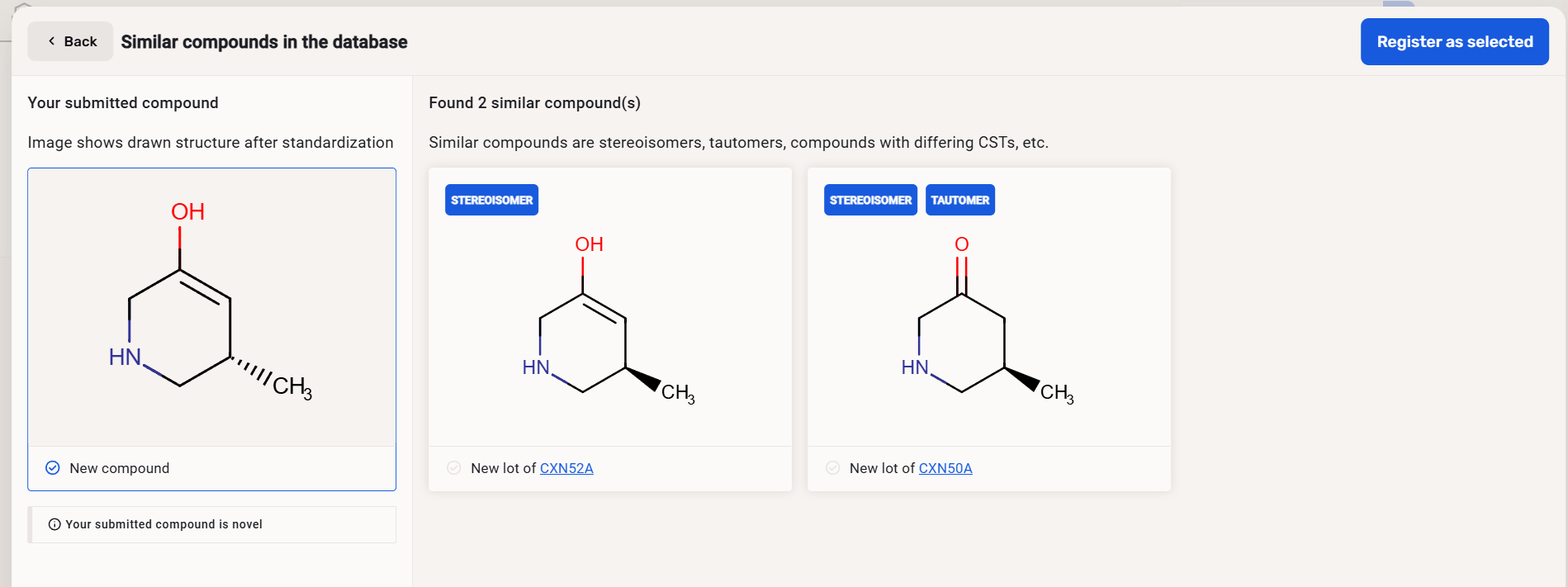Click the STEREOISOMER badge on the CXN52A card

click(x=492, y=200)
